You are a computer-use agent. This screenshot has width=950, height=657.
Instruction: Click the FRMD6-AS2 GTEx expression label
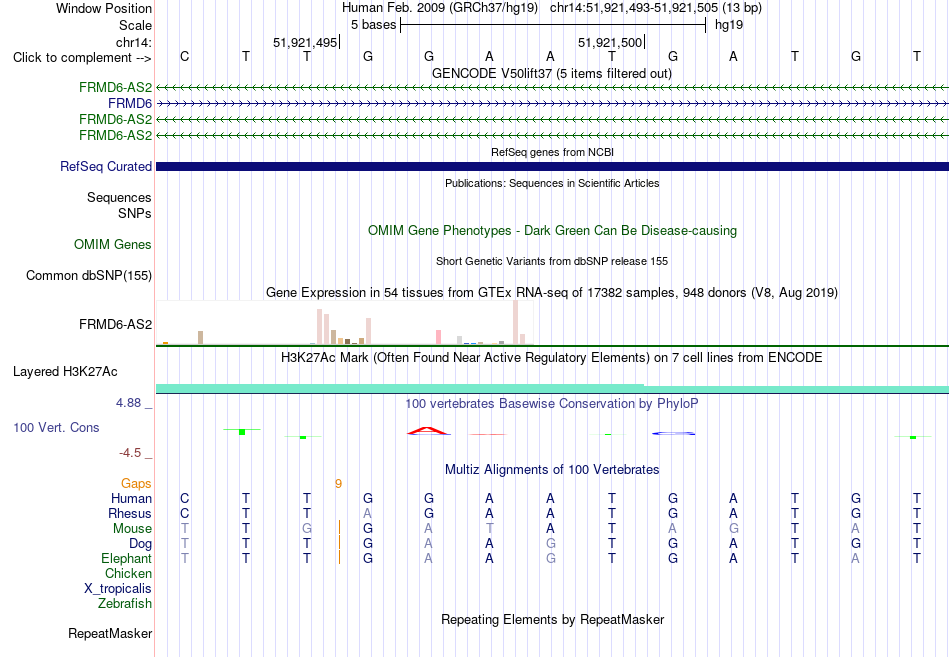pyautogui.click(x=115, y=324)
